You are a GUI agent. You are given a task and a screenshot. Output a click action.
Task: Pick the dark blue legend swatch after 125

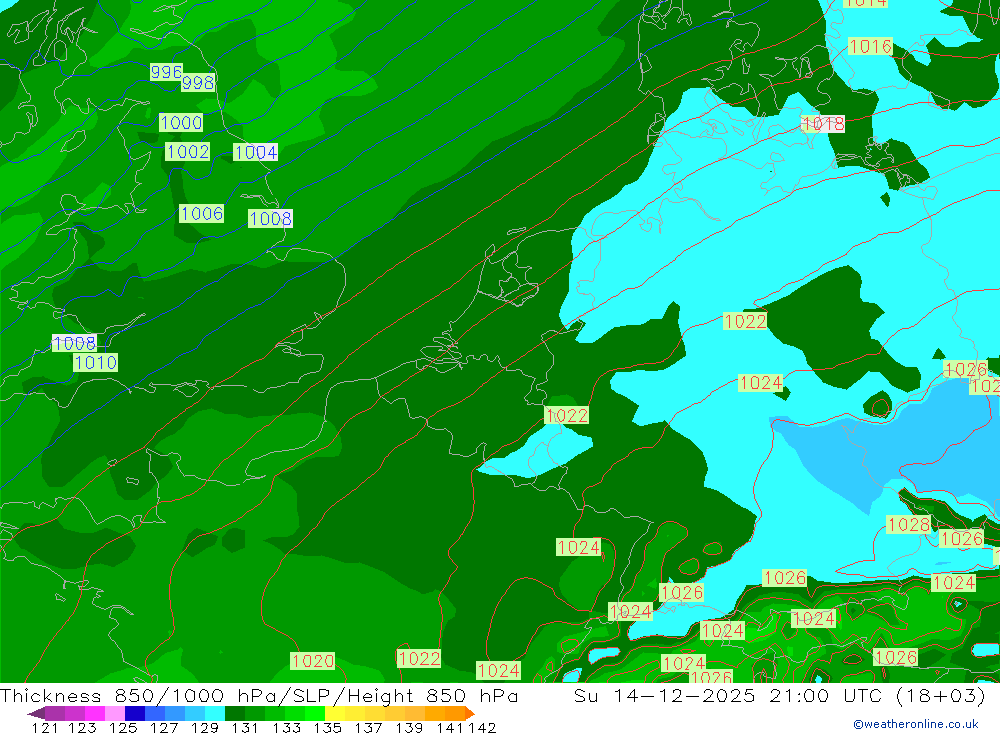[x=135, y=713]
